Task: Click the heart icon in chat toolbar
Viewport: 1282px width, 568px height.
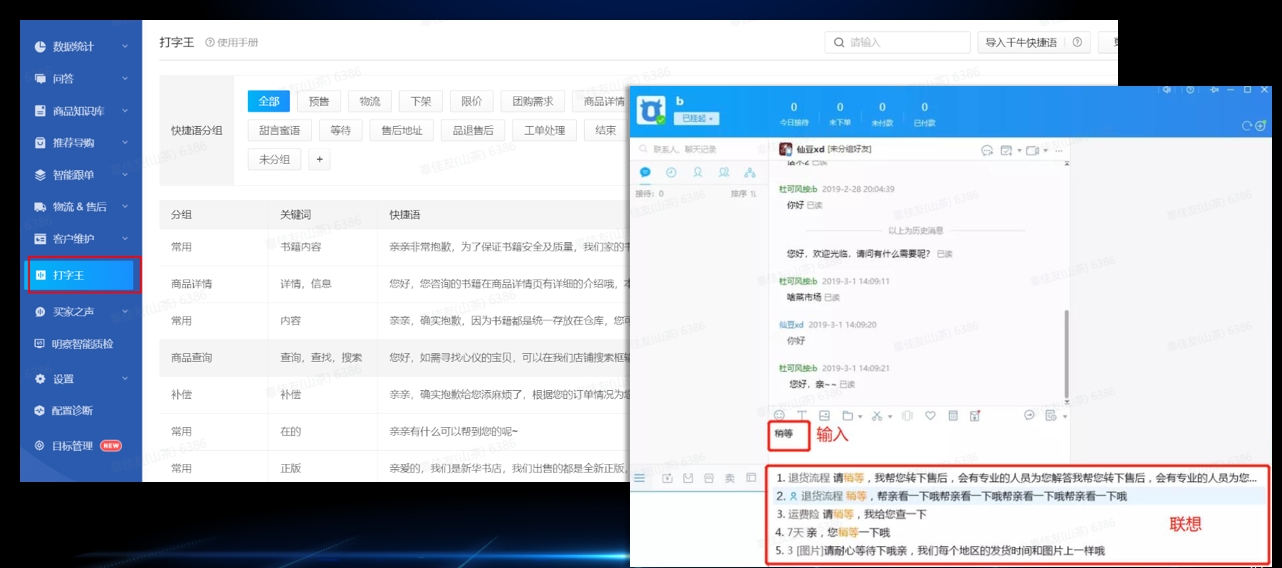Action: click(930, 415)
